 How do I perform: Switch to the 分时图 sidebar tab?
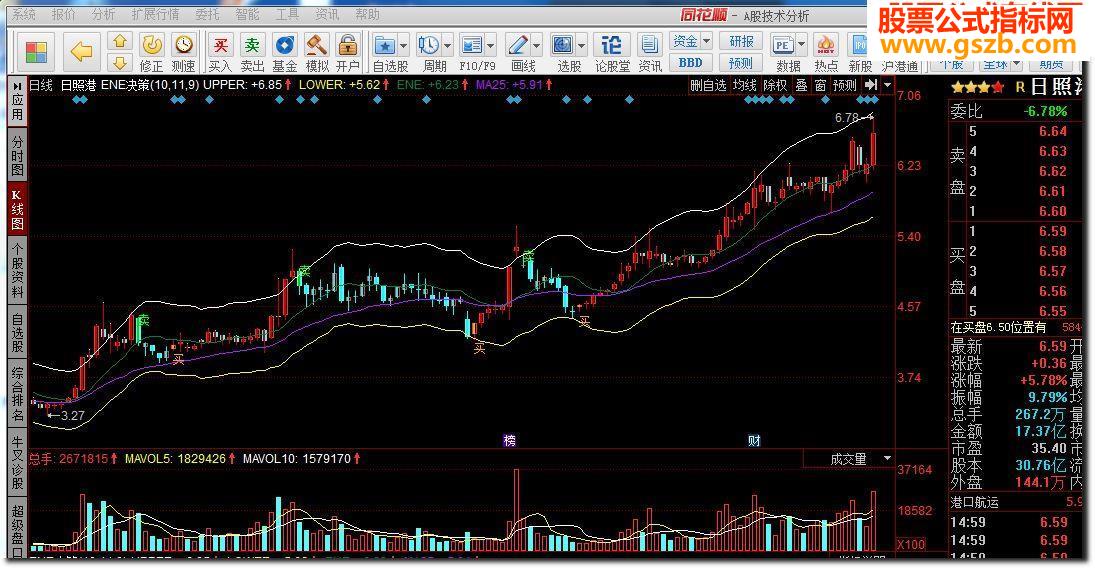pyautogui.click(x=17, y=155)
